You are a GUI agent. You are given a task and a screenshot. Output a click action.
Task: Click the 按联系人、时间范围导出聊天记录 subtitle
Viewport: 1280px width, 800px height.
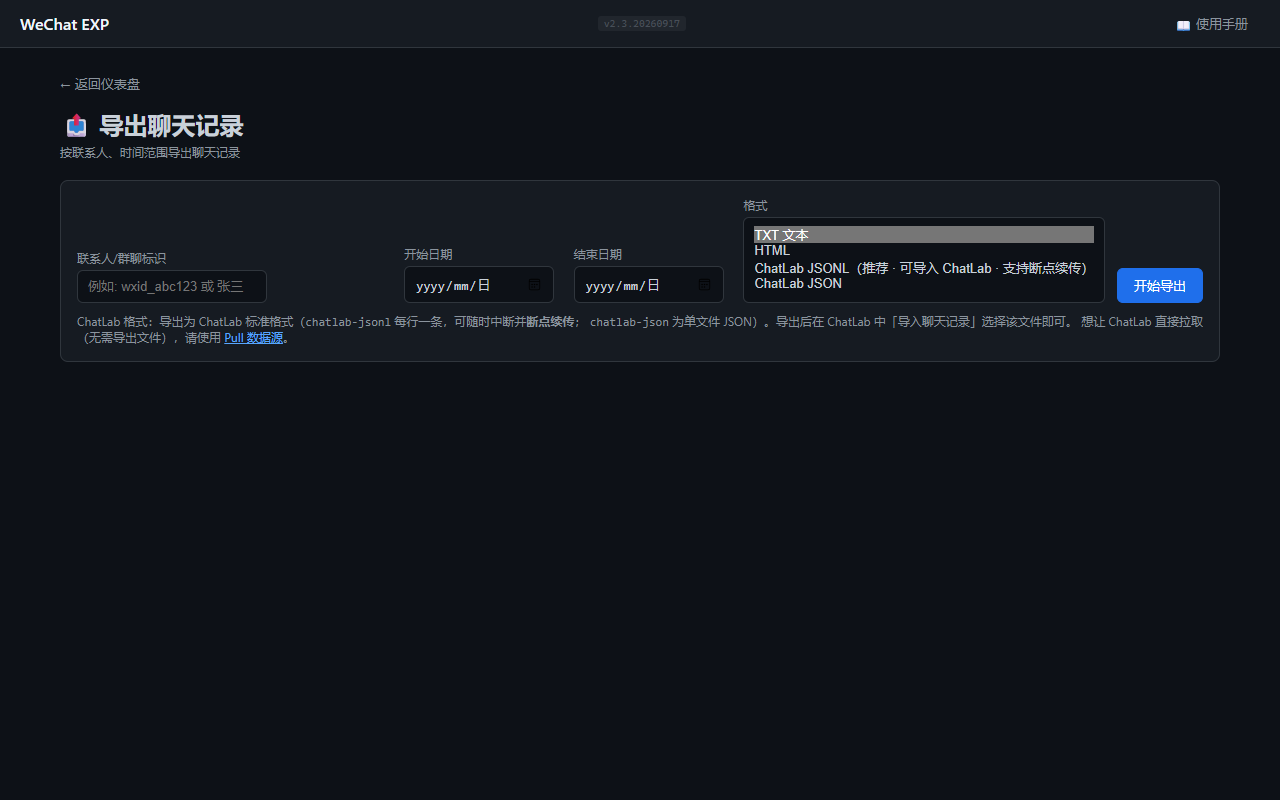pos(150,153)
